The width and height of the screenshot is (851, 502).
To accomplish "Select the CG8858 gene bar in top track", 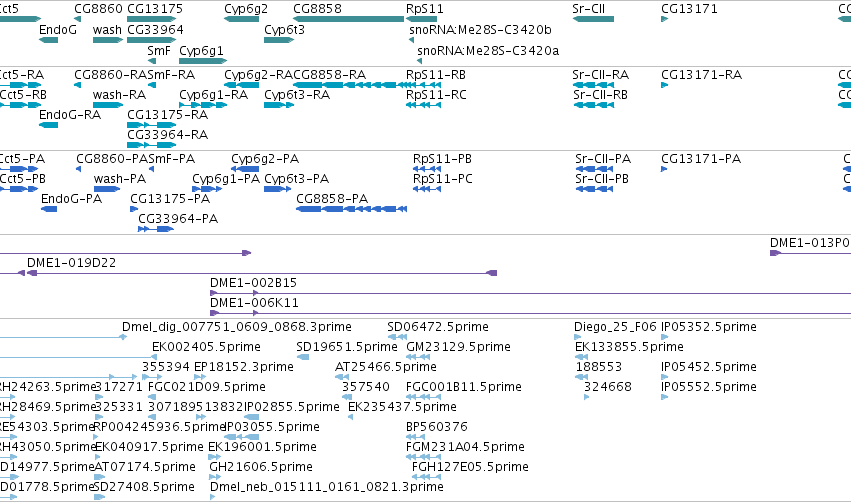I will [x=348, y=19].
